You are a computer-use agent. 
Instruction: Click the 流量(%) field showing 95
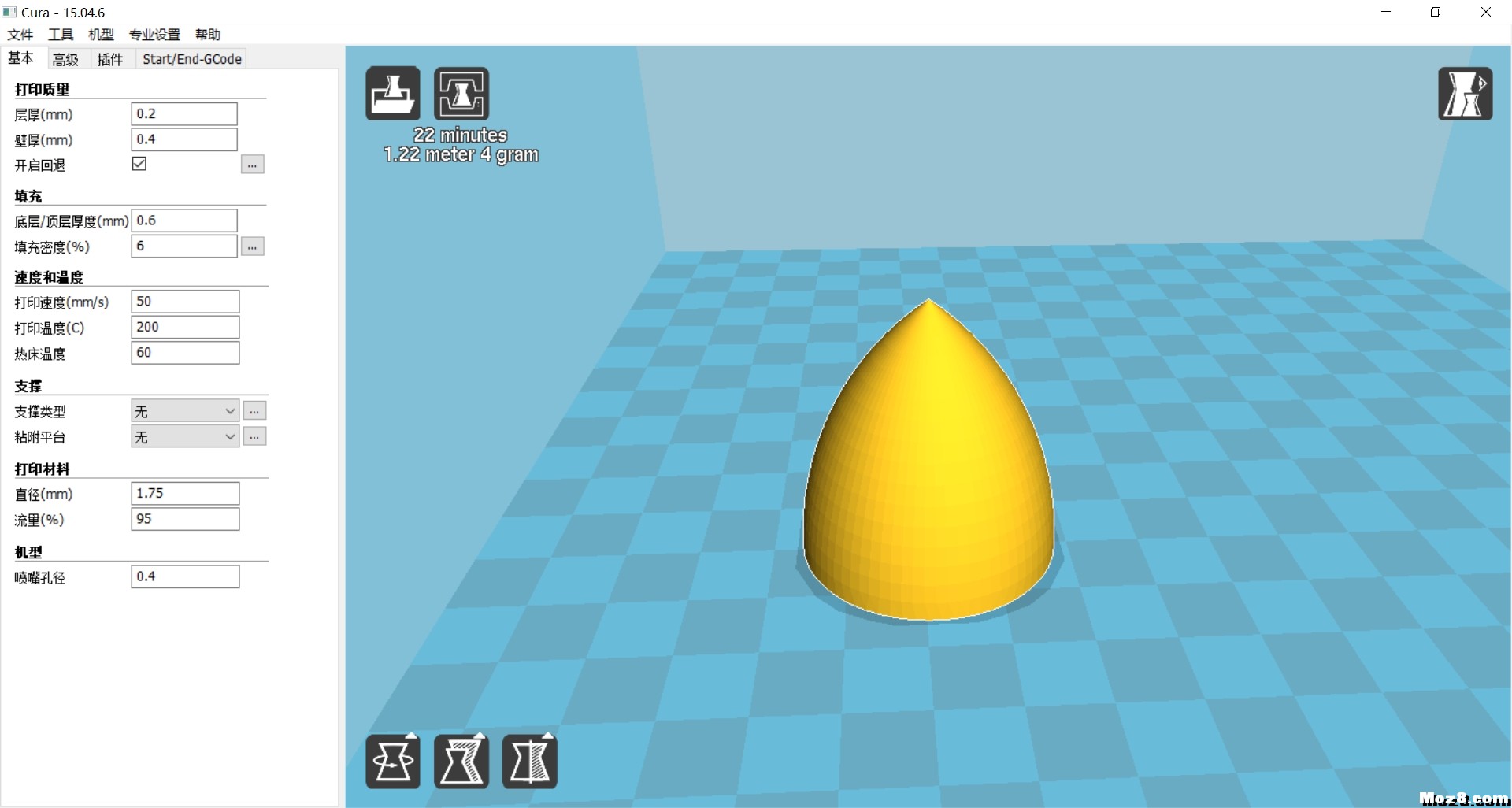pos(185,519)
